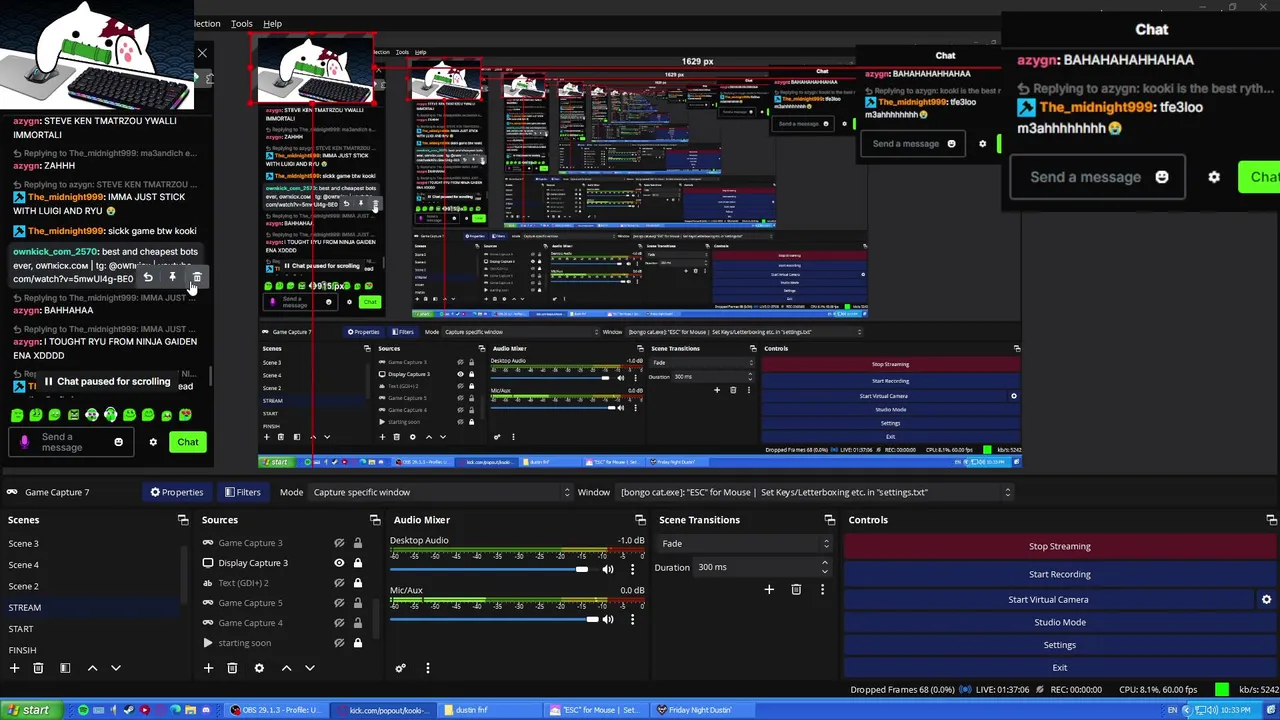Open Desktop Audio options menu dots
This screenshot has width=1280, height=720.
coord(632,570)
